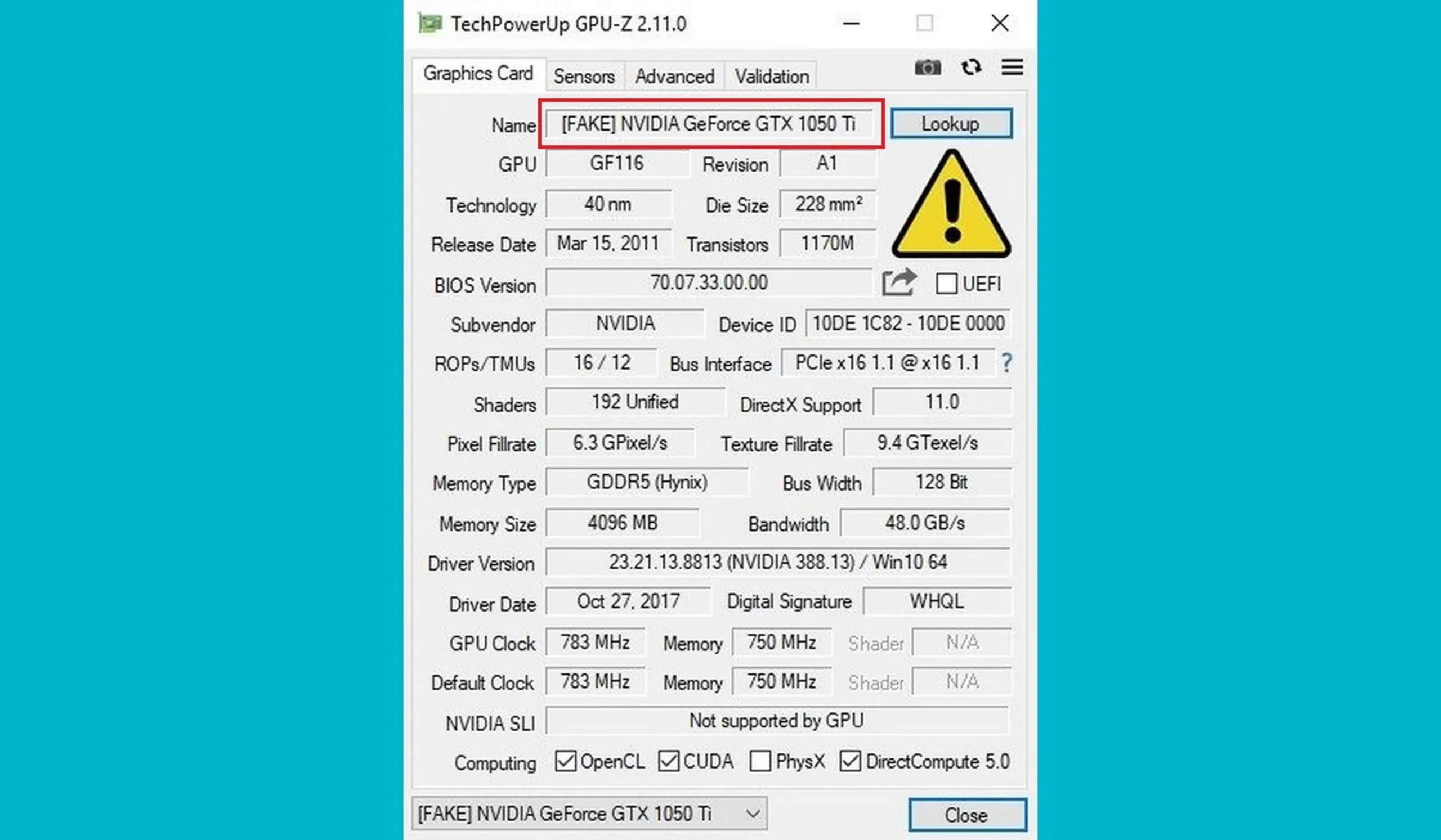The image size is (1441, 840).
Task: Click the Lookup button for GPU name
Action: (950, 123)
